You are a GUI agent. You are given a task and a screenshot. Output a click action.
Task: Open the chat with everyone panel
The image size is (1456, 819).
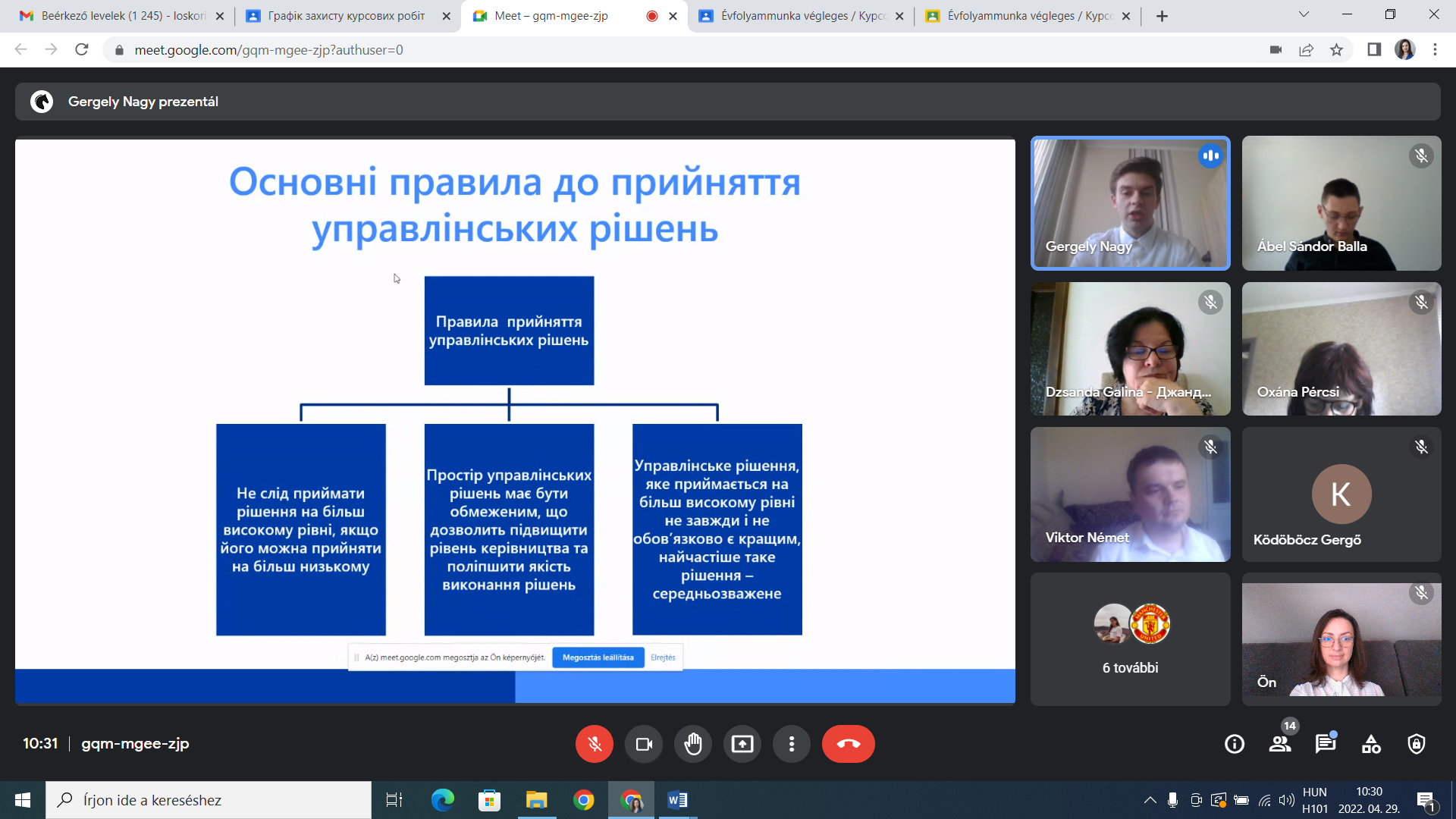pos(1326,744)
